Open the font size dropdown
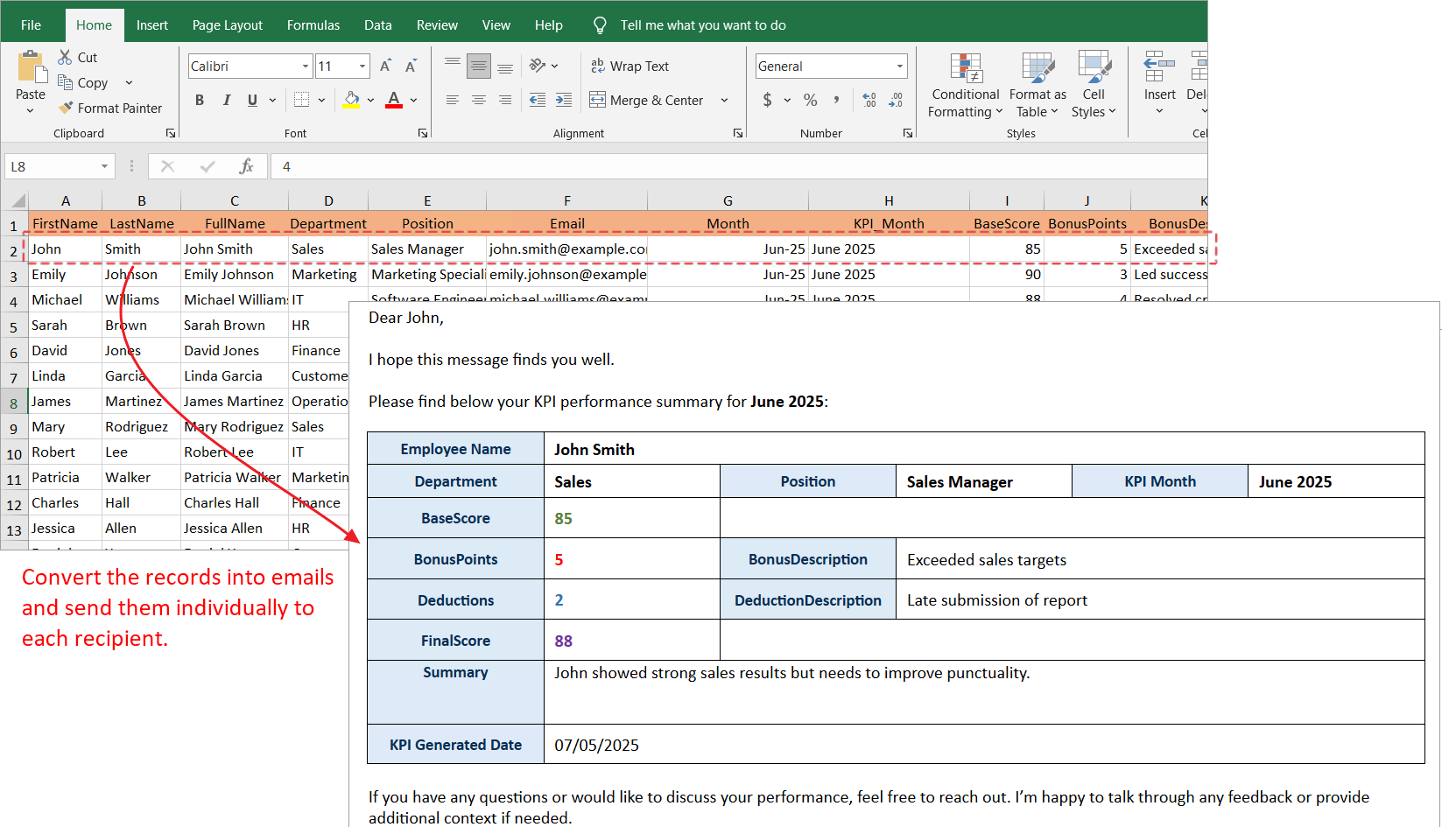The width and height of the screenshot is (1456, 827). (362, 66)
